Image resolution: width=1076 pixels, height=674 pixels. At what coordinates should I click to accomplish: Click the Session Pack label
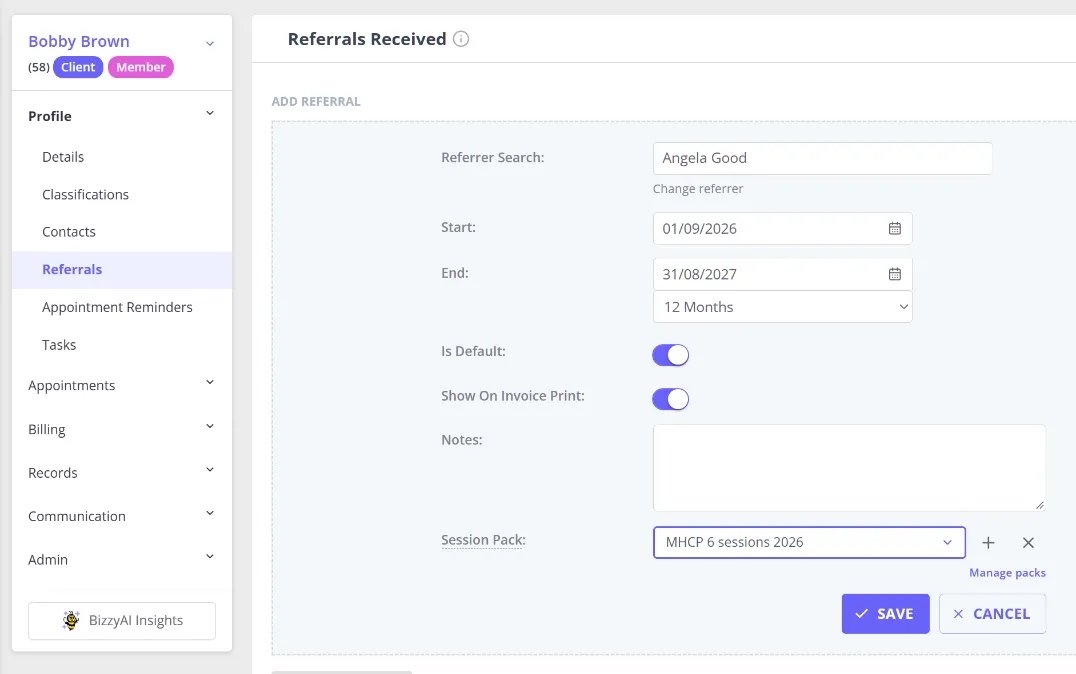tap(483, 540)
